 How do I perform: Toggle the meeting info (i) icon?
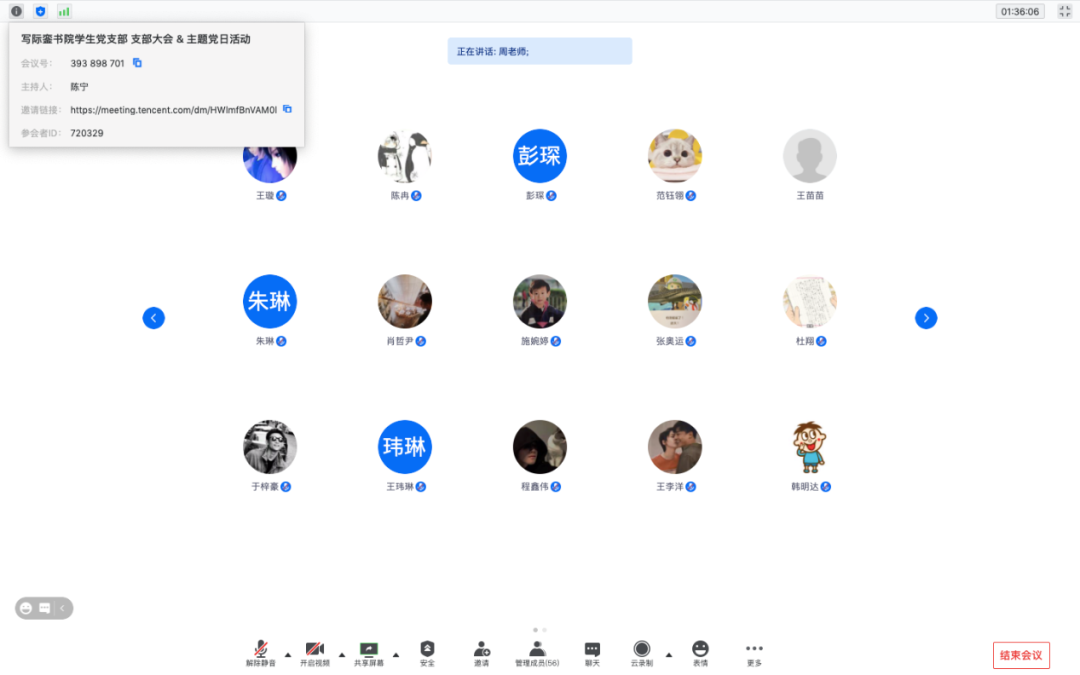click(x=16, y=11)
